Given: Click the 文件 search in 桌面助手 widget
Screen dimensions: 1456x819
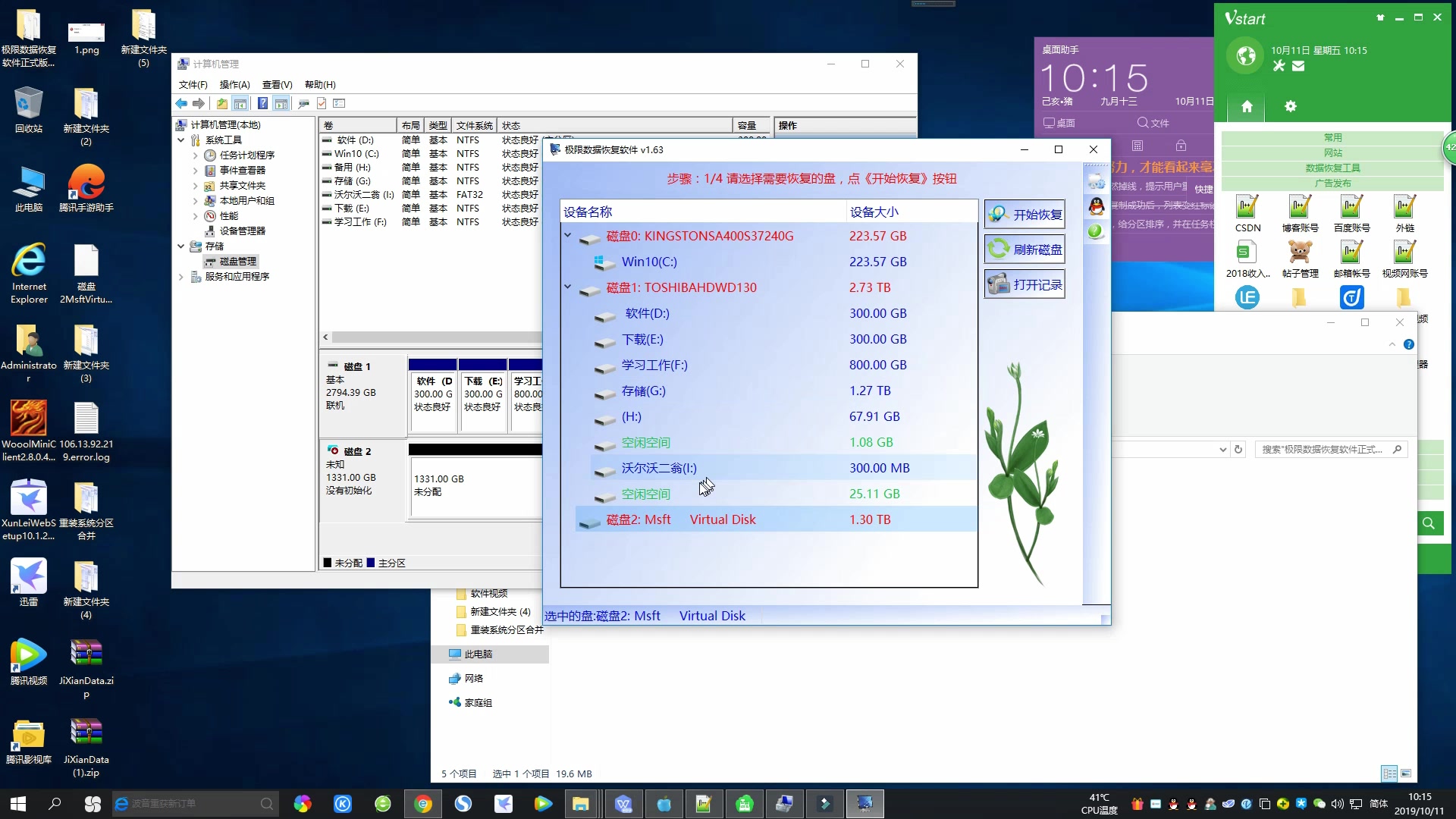Looking at the screenshot, I should coord(1153,123).
